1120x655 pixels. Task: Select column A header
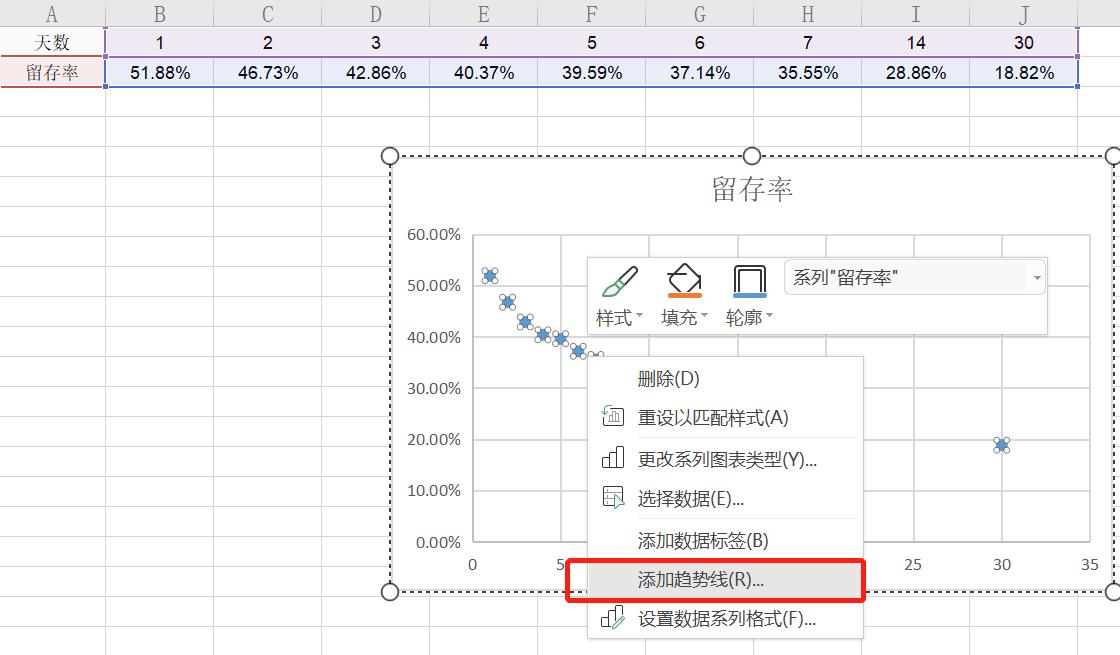pos(52,14)
